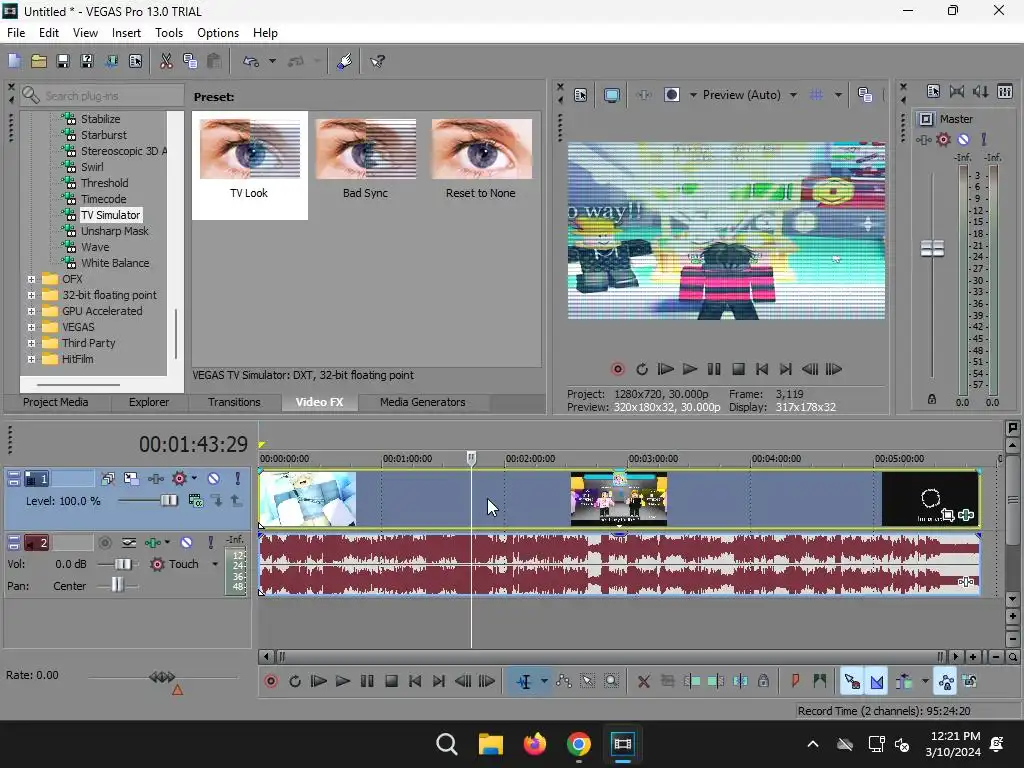Select Unsharp Mask in the FX tree
Image resolution: width=1024 pixels, height=768 pixels.
114,231
